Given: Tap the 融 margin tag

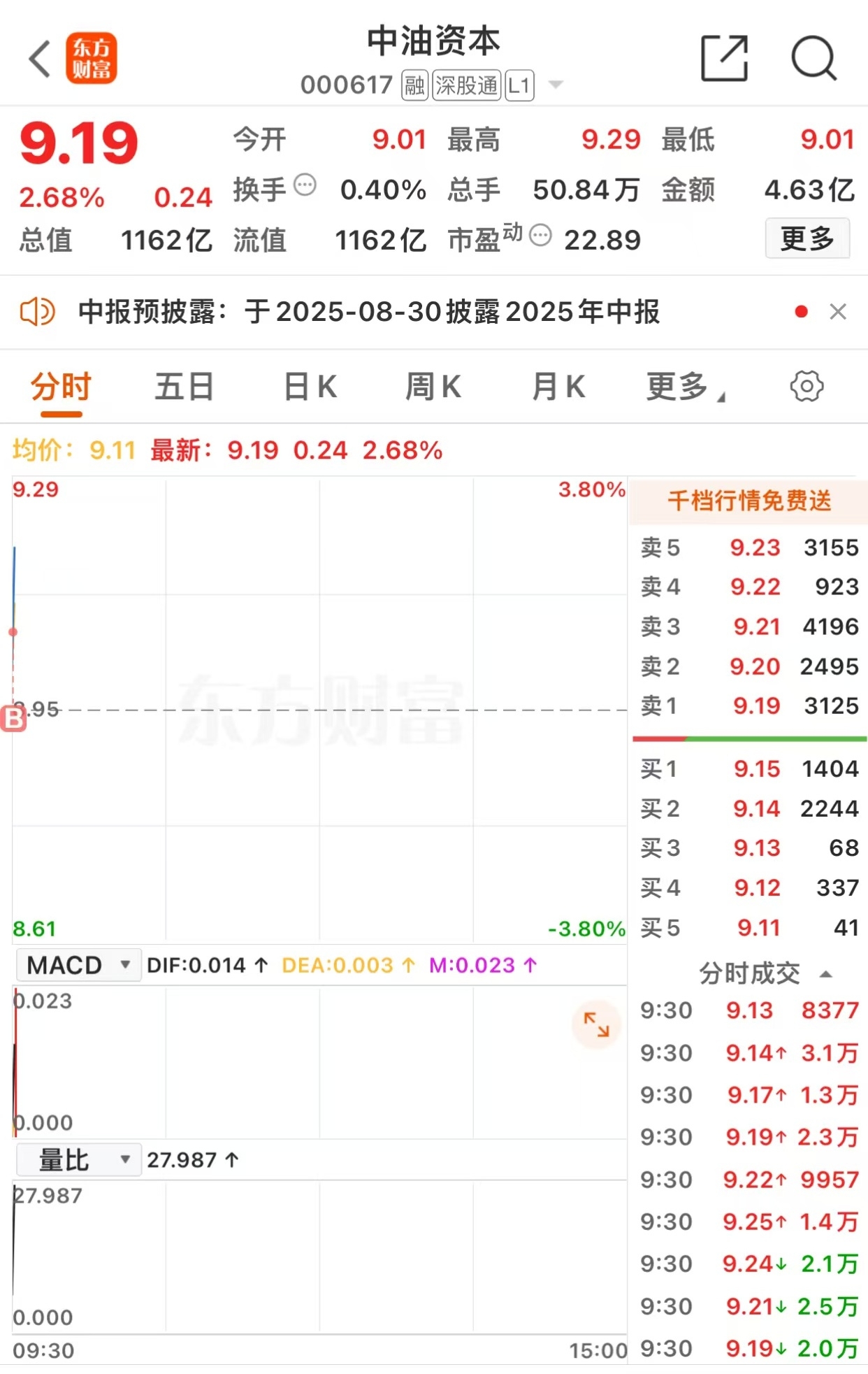Looking at the screenshot, I should (x=414, y=85).
